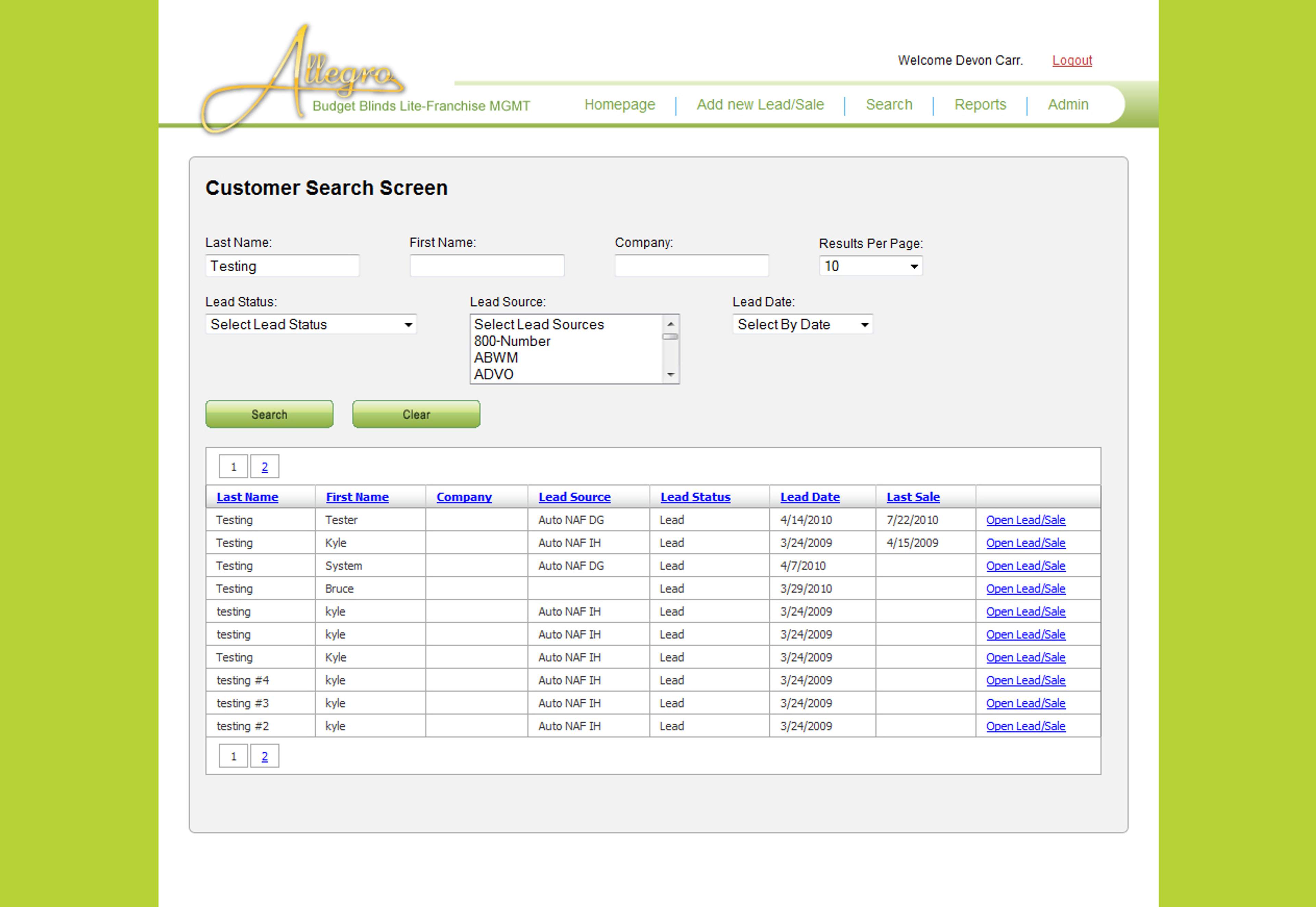Open Lead/Sale for Testing System row
The height and width of the screenshot is (907, 1316).
pyautogui.click(x=1025, y=566)
